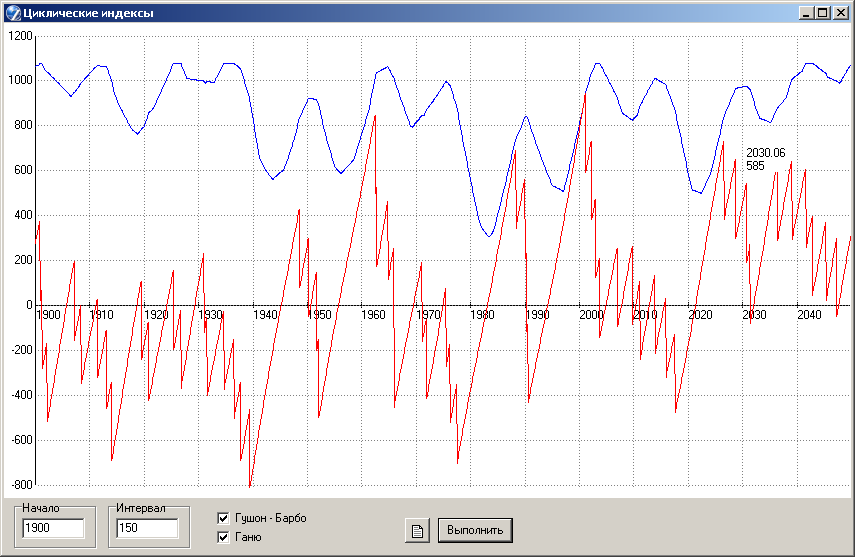
Task: Maximize the Циклические индексы window
Action: pyautogui.click(x=823, y=13)
